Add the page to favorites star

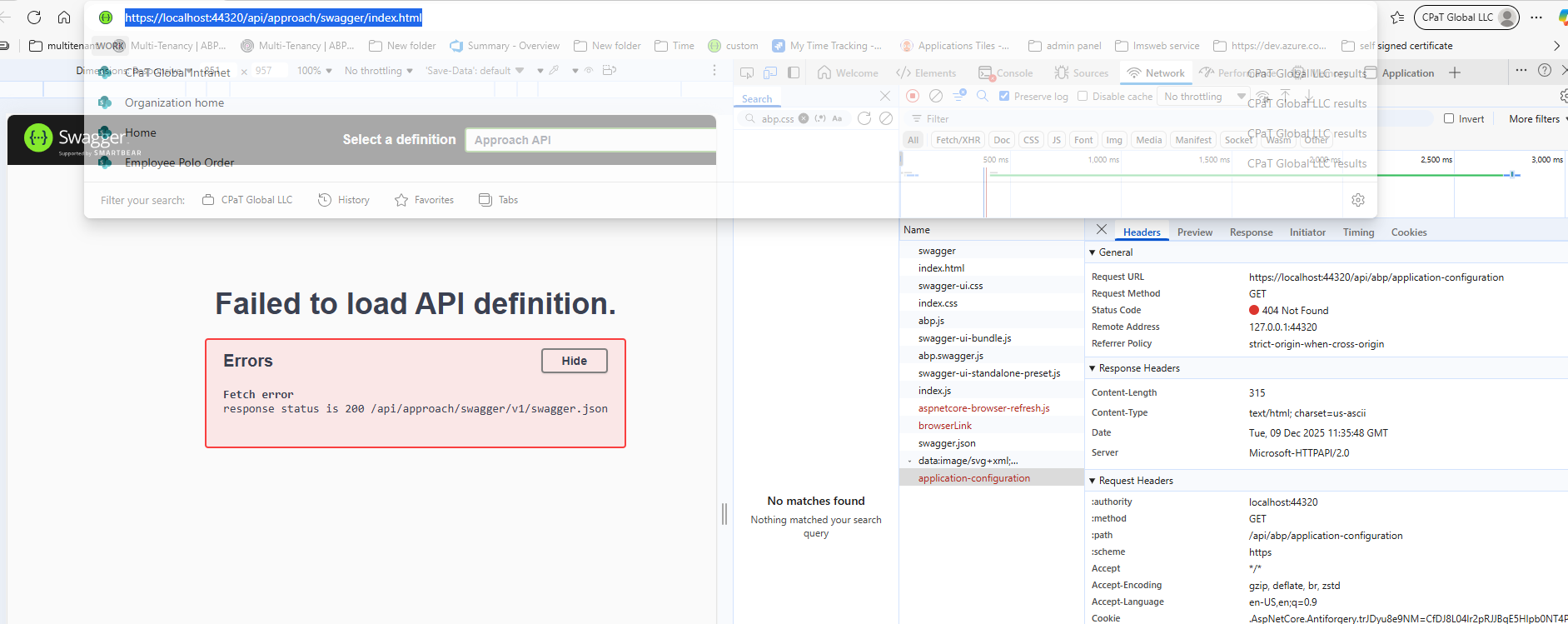(x=1397, y=17)
